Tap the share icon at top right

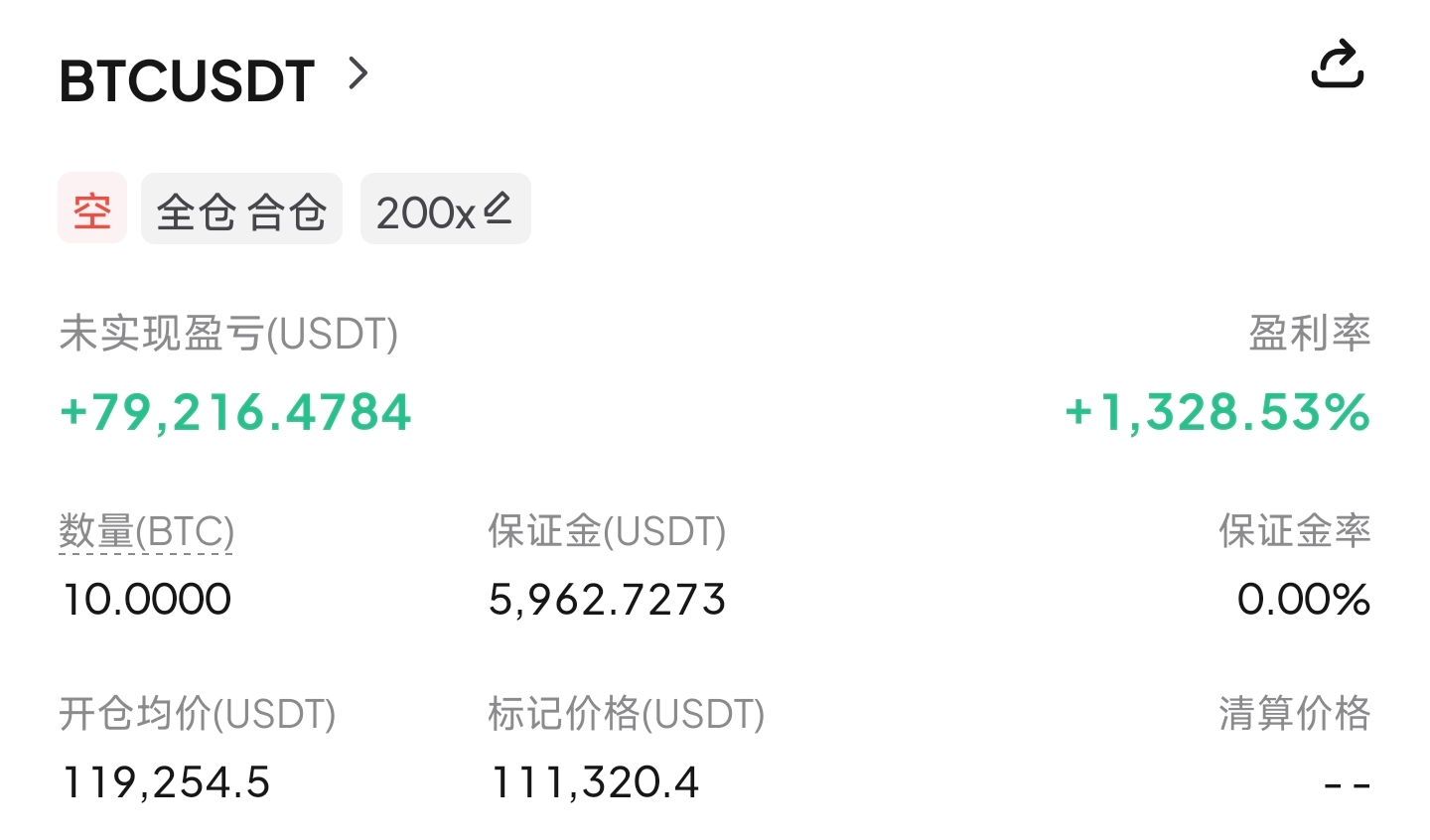(x=1338, y=66)
